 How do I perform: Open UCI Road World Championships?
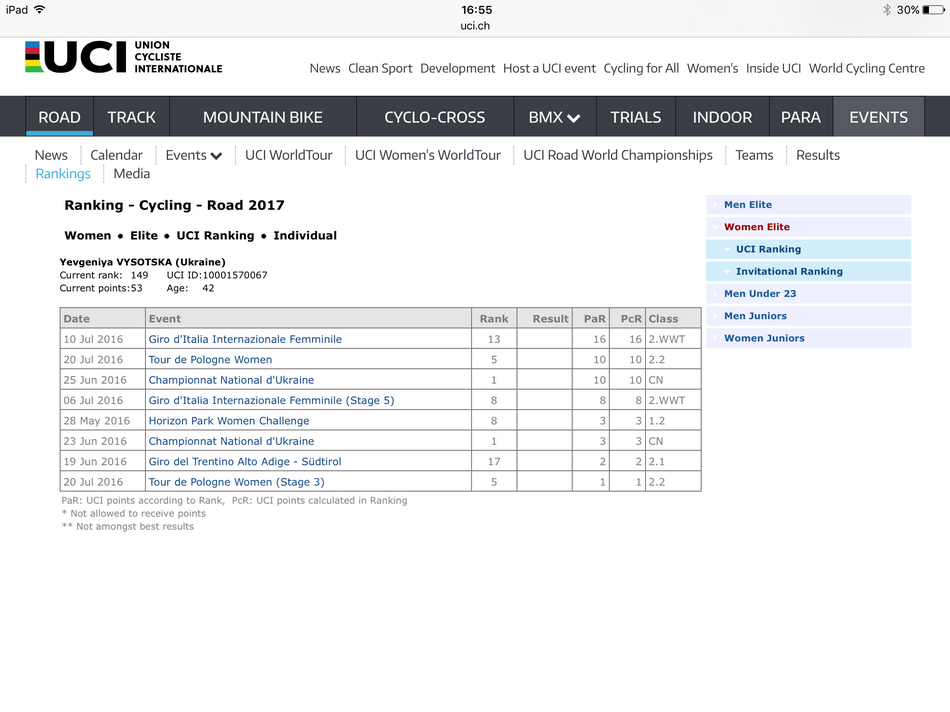click(618, 155)
